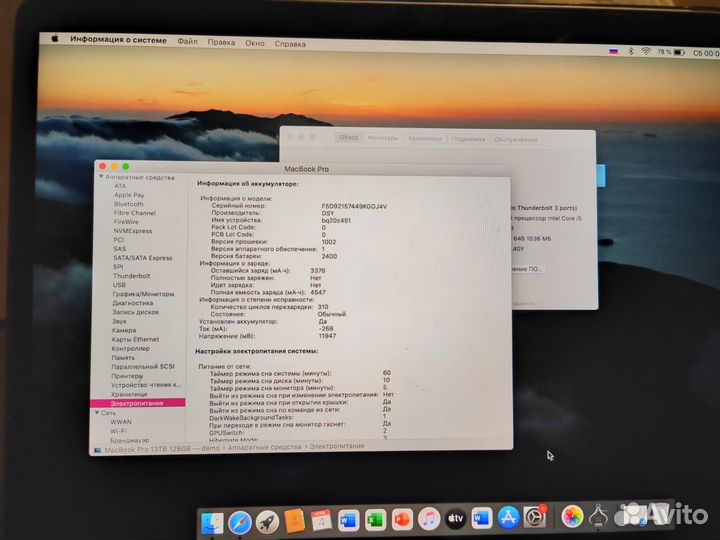Open the Правка menu
The width and height of the screenshot is (720, 540).
221,42
